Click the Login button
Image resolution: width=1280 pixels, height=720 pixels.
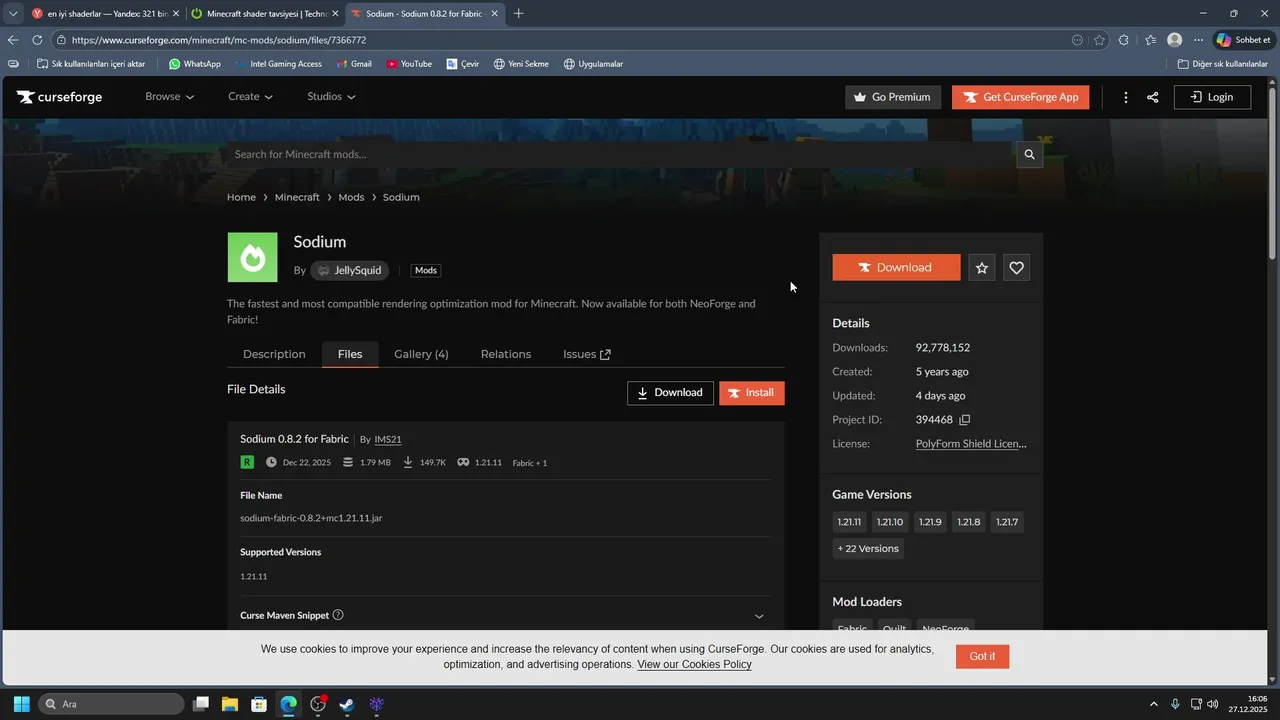(1212, 97)
